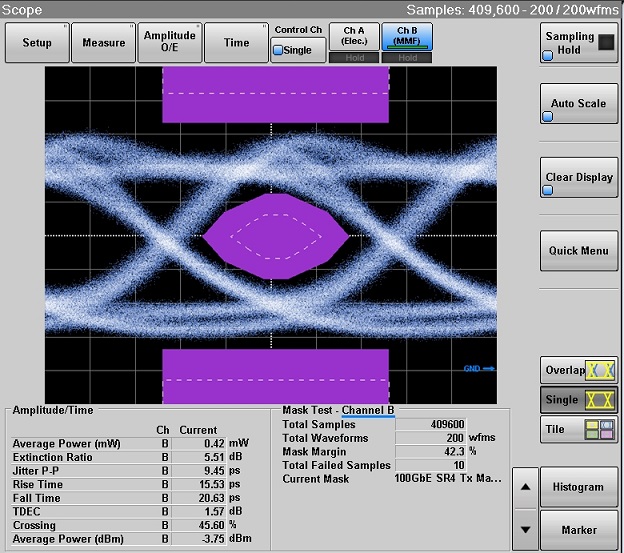Screen dimensions: 624x553
Task: Open the Quick Menu
Action: coord(578,251)
